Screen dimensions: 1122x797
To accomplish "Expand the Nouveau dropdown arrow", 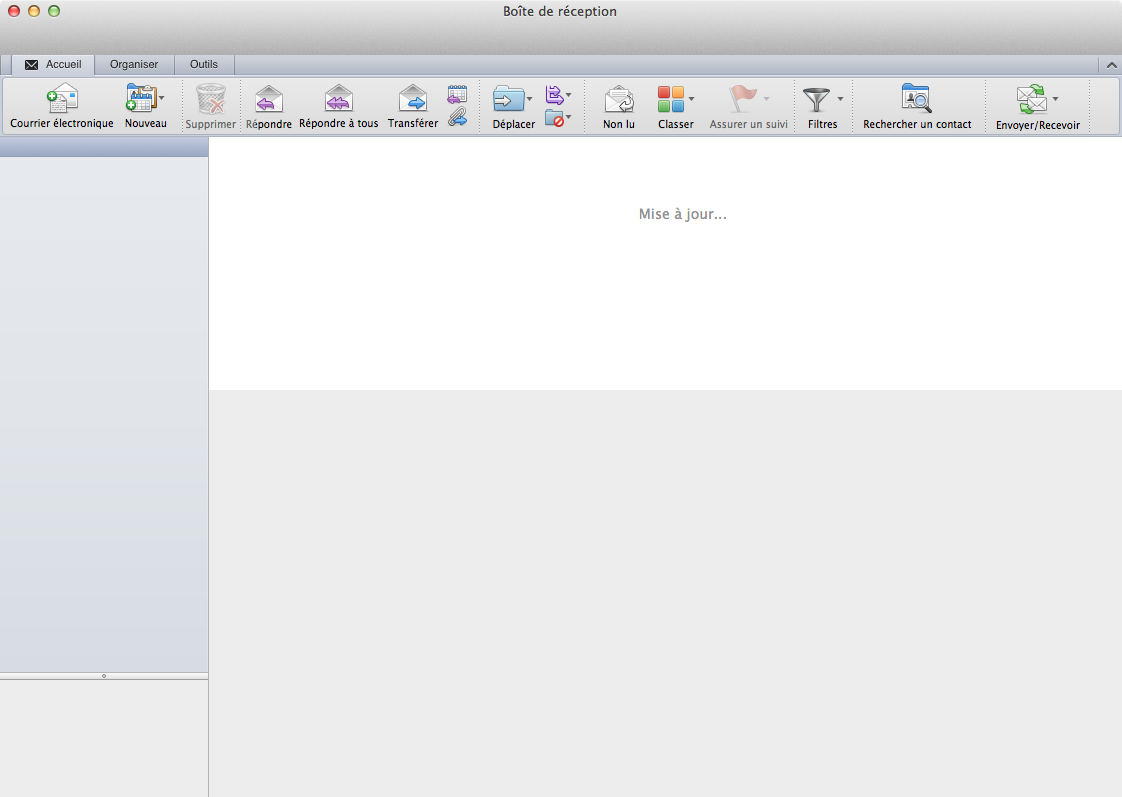I will click(x=162, y=99).
